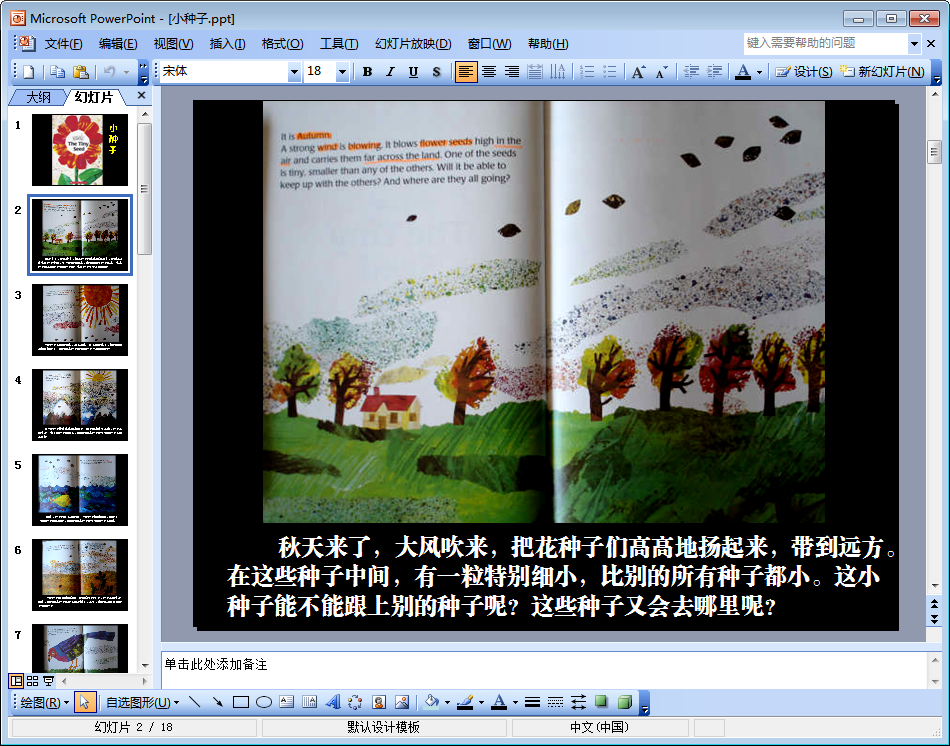Toggle numbered list
The width and height of the screenshot is (950, 746).
point(586,72)
